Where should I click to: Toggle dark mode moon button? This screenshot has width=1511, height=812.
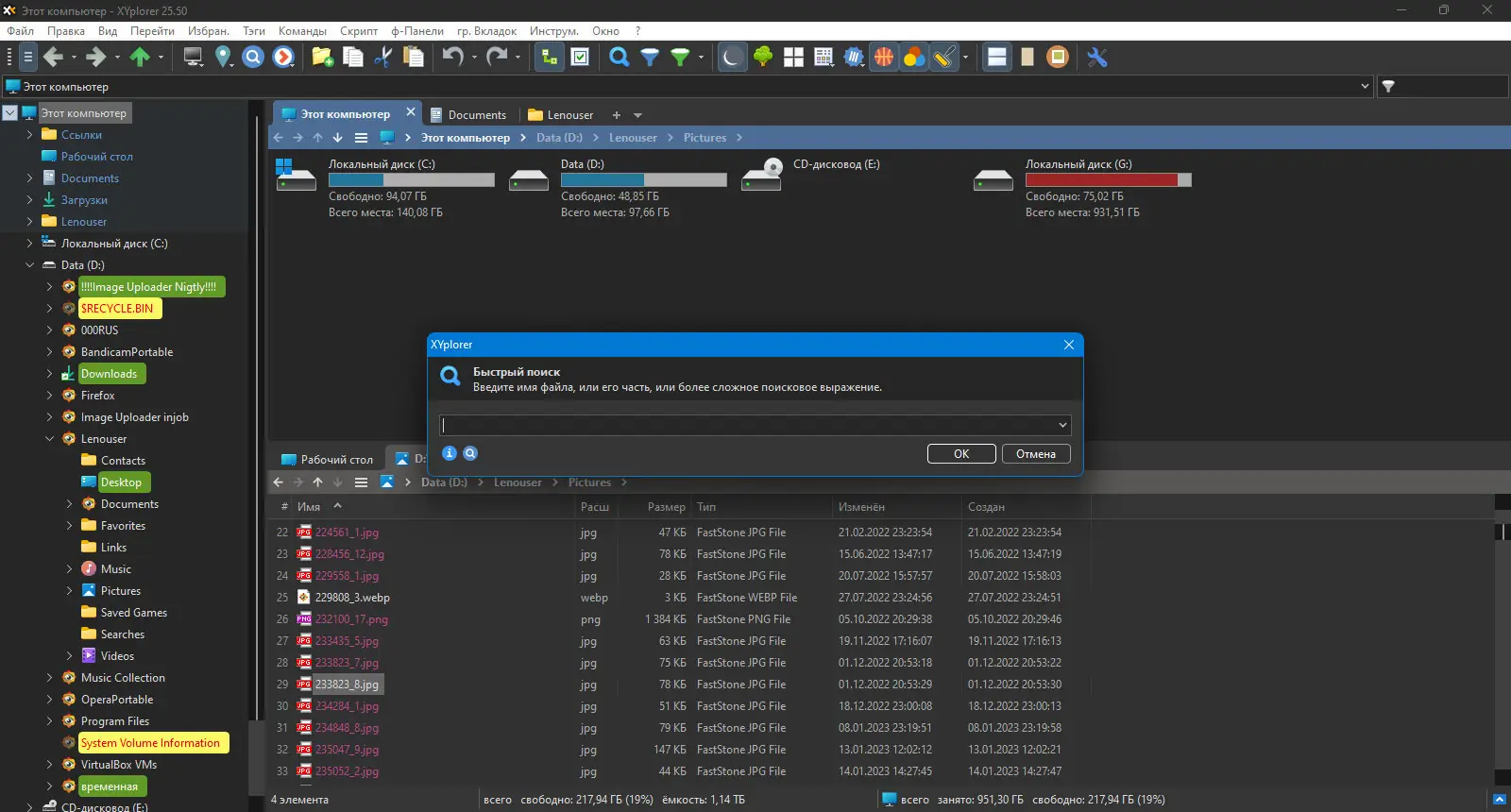(732, 58)
